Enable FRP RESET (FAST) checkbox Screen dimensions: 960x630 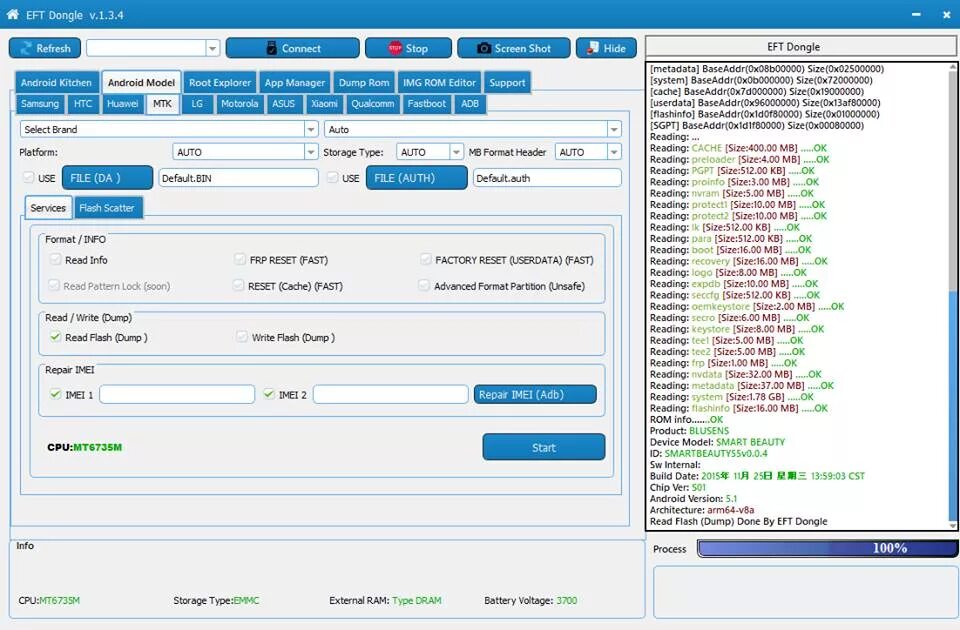click(240, 260)
